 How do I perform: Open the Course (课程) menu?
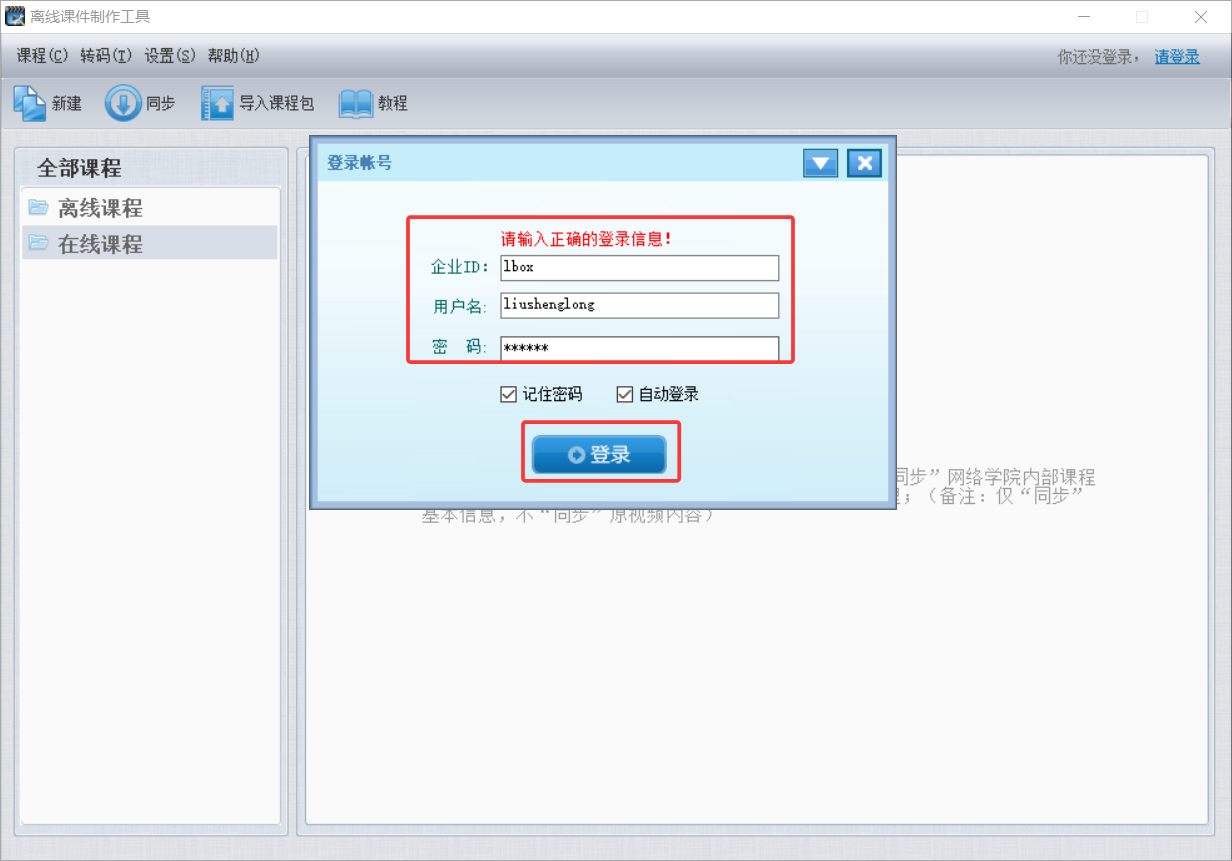point(43,56)
